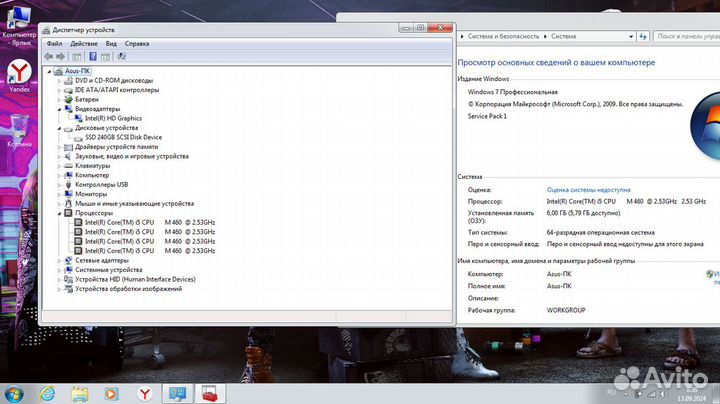Click the Scan for hardware changes icon

pyautogui.click(x=121, y=56)
